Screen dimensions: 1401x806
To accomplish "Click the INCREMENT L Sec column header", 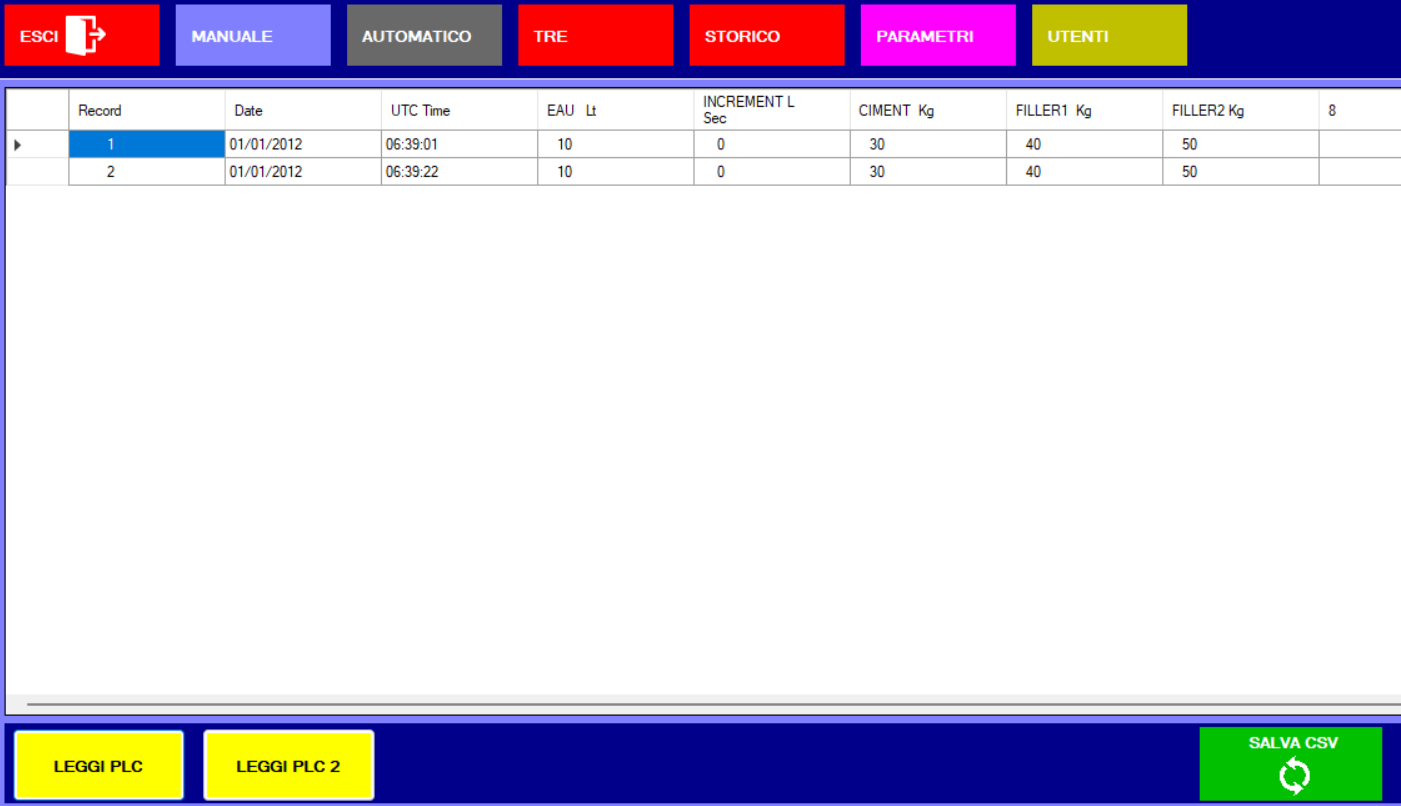I will click(x=772, y=110).
